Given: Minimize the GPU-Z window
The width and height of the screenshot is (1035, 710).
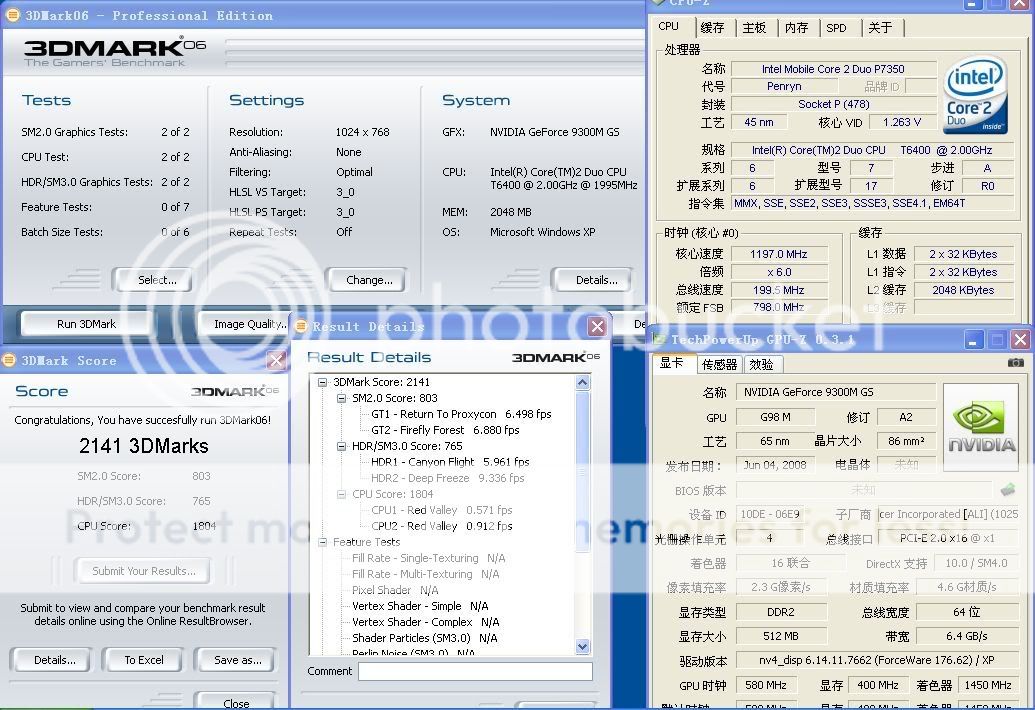Looking at the screenshot, I should pyautogui.click(x=973, y=340).
